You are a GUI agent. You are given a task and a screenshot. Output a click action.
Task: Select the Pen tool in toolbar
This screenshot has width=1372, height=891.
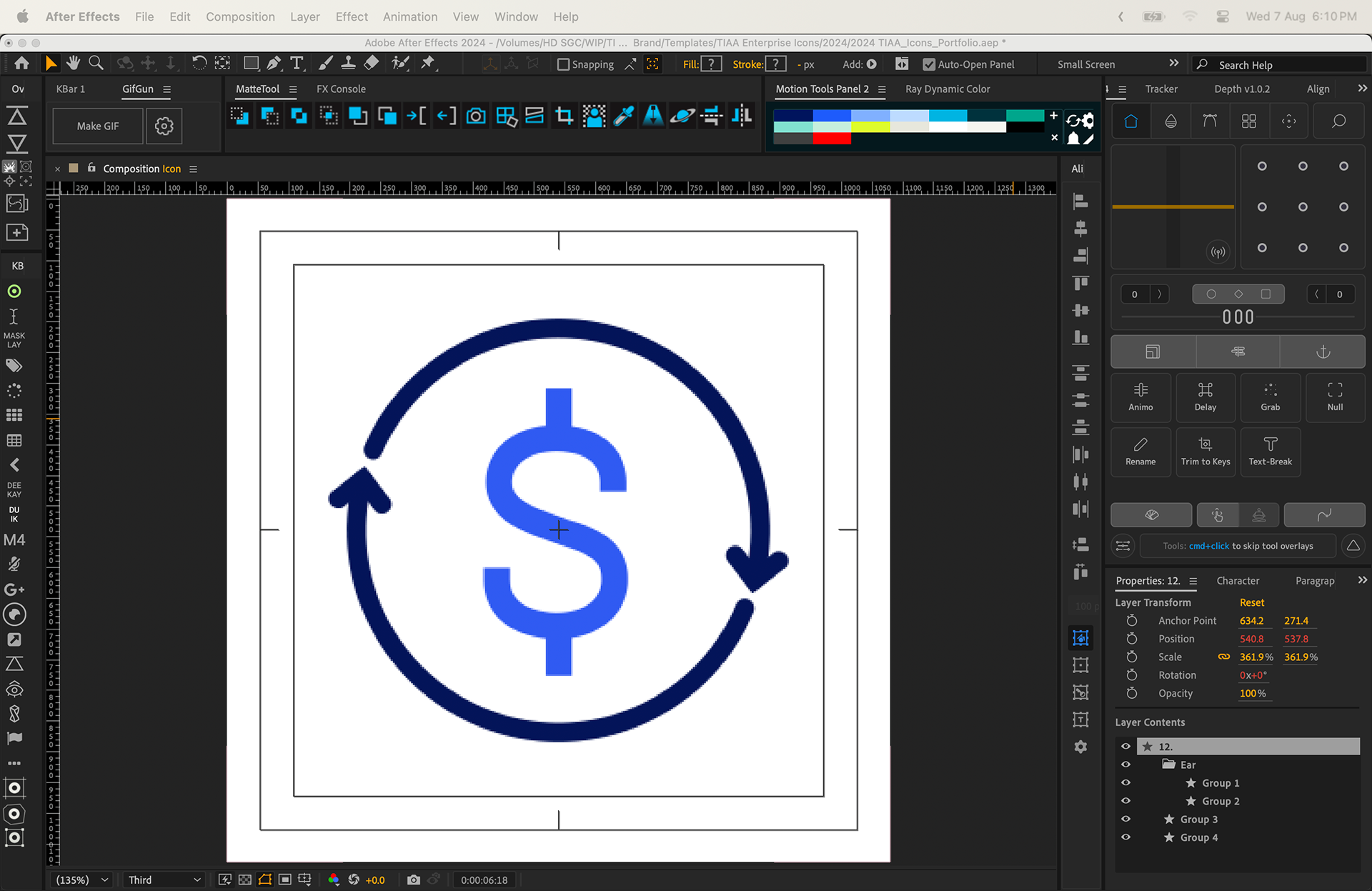(x=274, y=64)
